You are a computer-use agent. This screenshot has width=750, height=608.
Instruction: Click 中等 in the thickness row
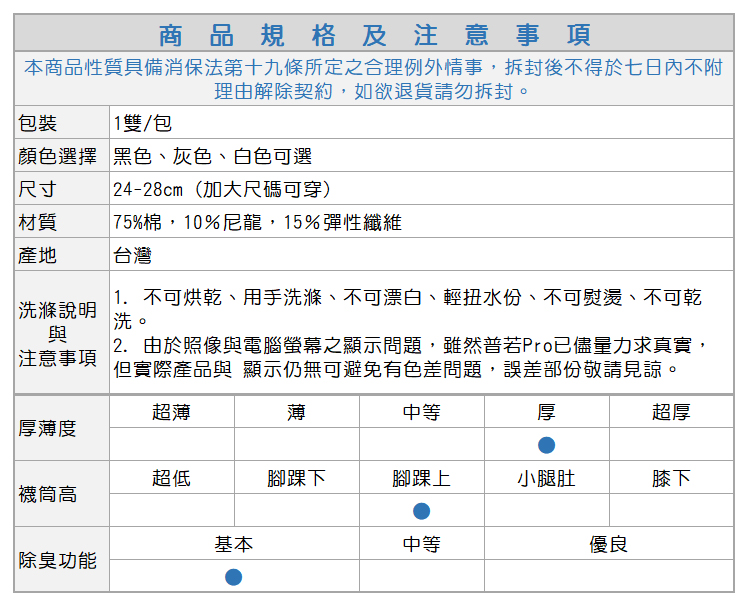tap(421, 412)
